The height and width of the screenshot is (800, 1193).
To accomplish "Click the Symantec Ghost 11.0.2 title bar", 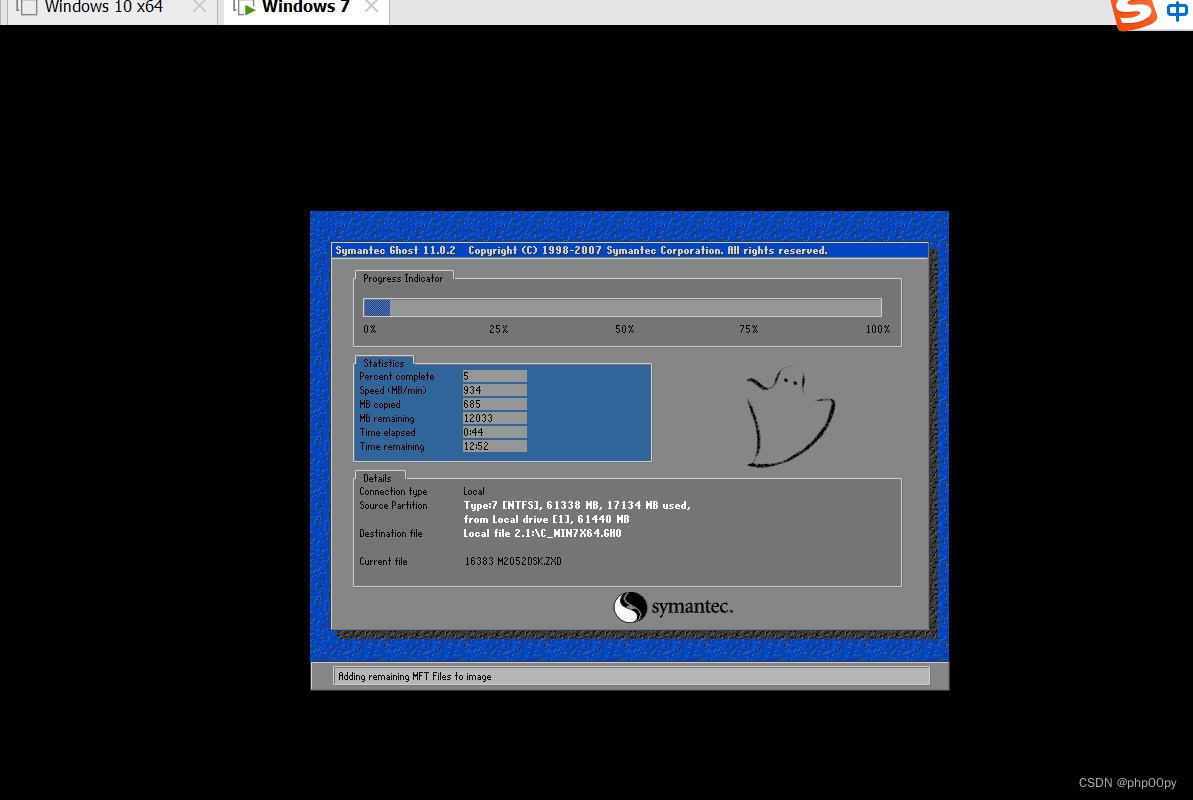I will 630,250.
